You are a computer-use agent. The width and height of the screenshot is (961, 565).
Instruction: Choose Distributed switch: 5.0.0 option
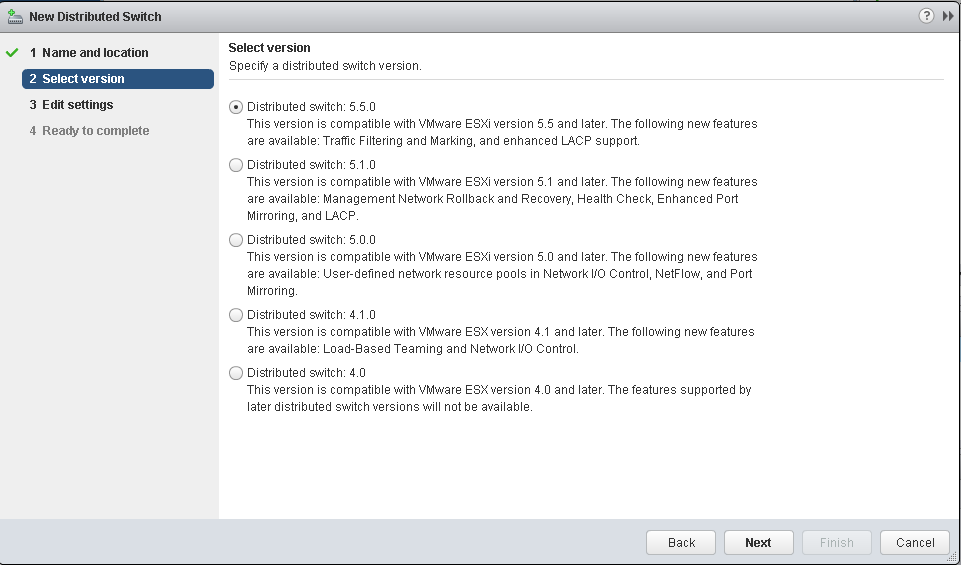(x=236, y=240)
